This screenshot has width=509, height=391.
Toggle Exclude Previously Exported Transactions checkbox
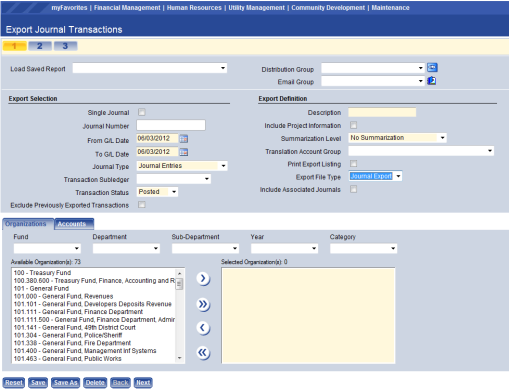click(142, 205)
